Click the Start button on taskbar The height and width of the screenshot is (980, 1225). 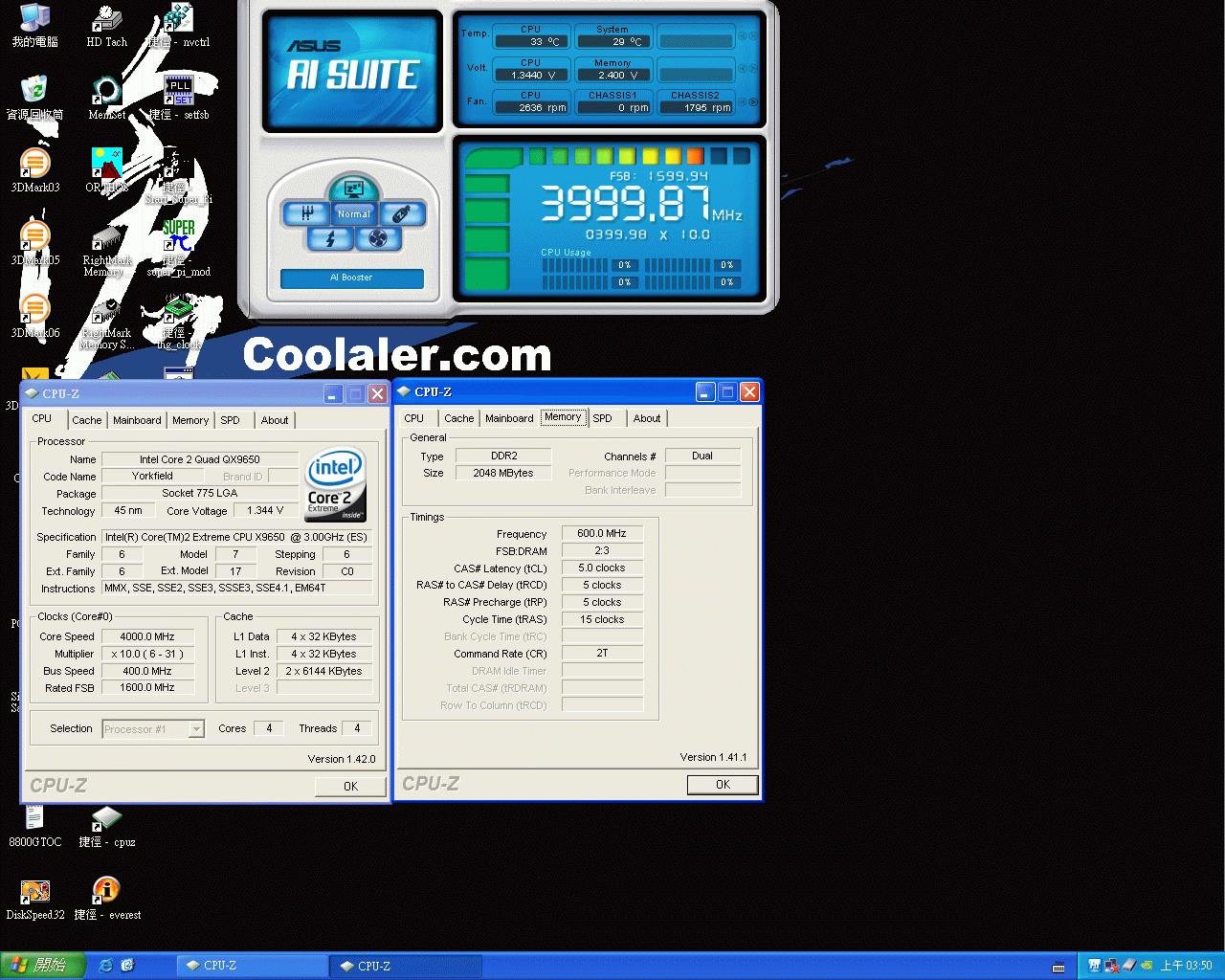pos(43,966)
